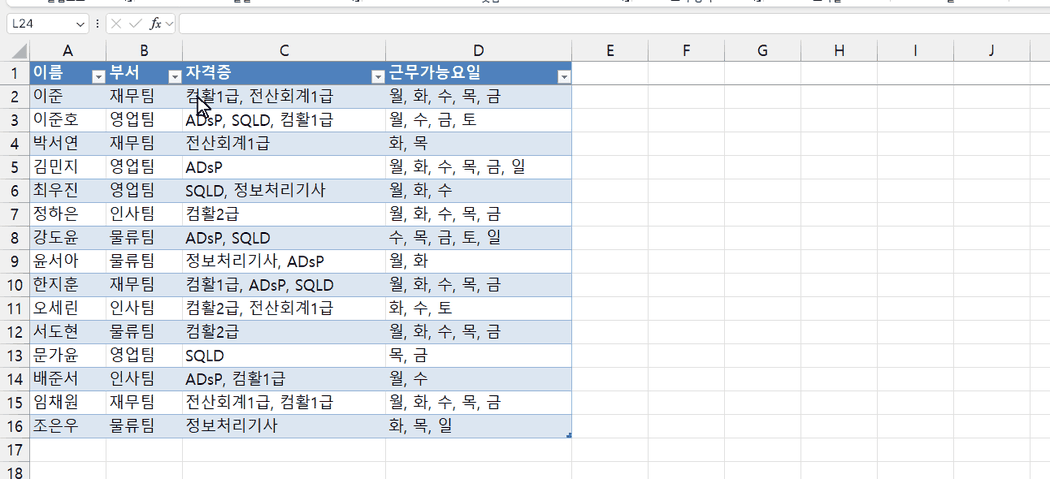Select column A header
1050x479 pixels.
click(x=68, y=51)
